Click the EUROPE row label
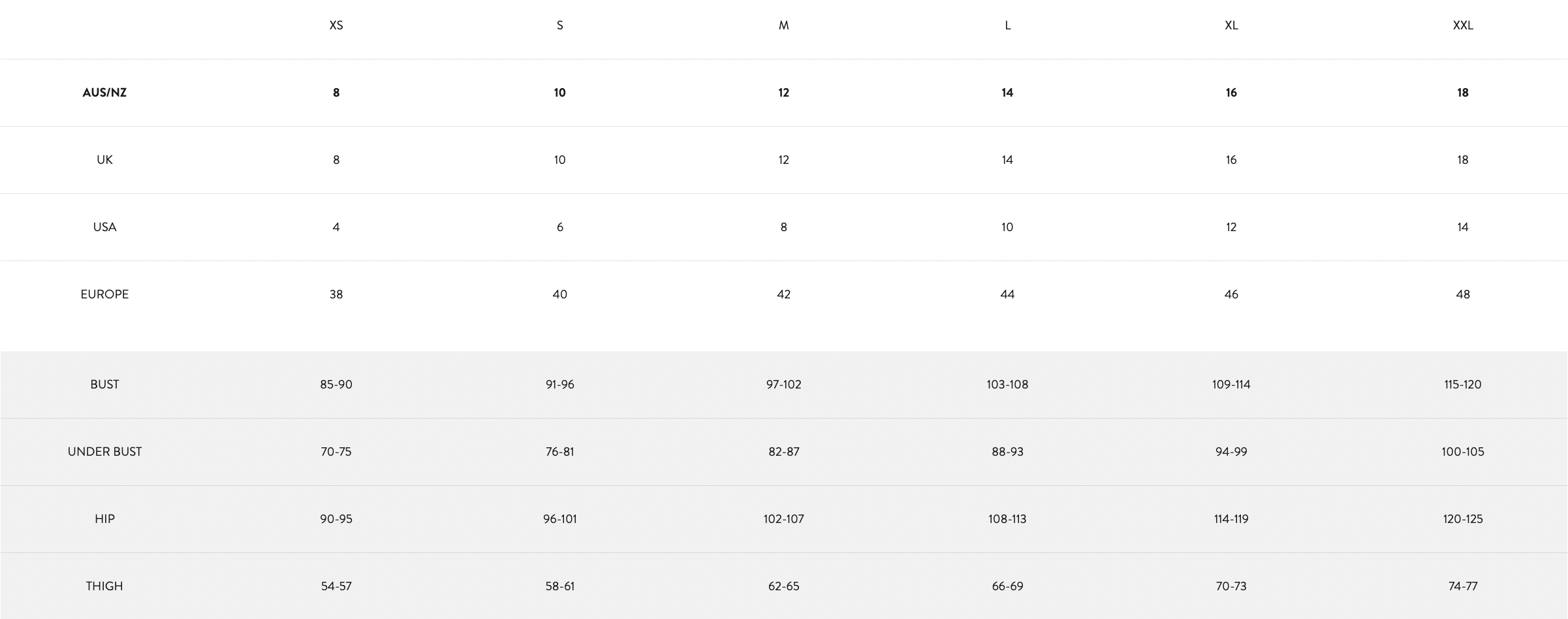Screen dimensions: 1568x619 click(104, 294)
